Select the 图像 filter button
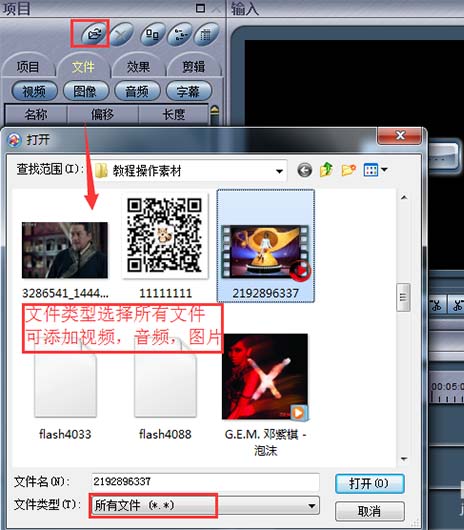The image size is (464, 530). click(x=86, y=91)
